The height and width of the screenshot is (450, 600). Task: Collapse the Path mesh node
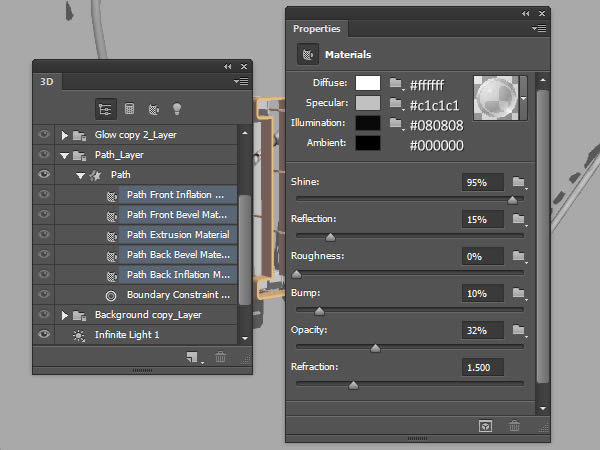[x=80, y=176]
